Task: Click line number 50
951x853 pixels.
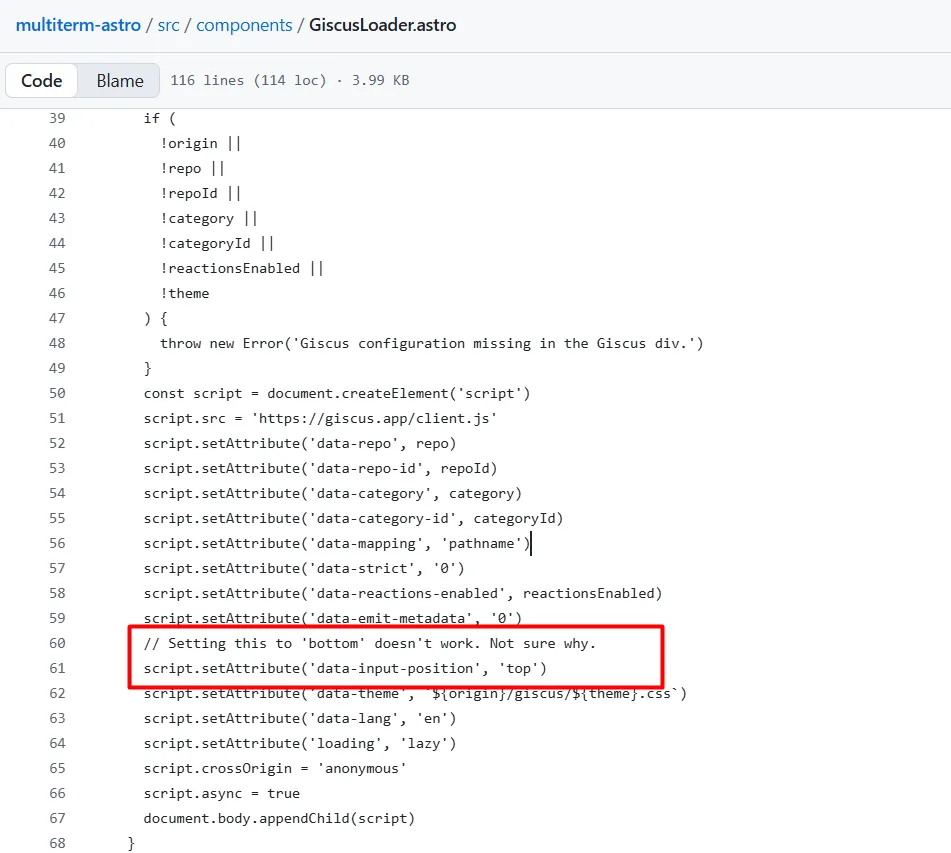Action: (57, 393)
